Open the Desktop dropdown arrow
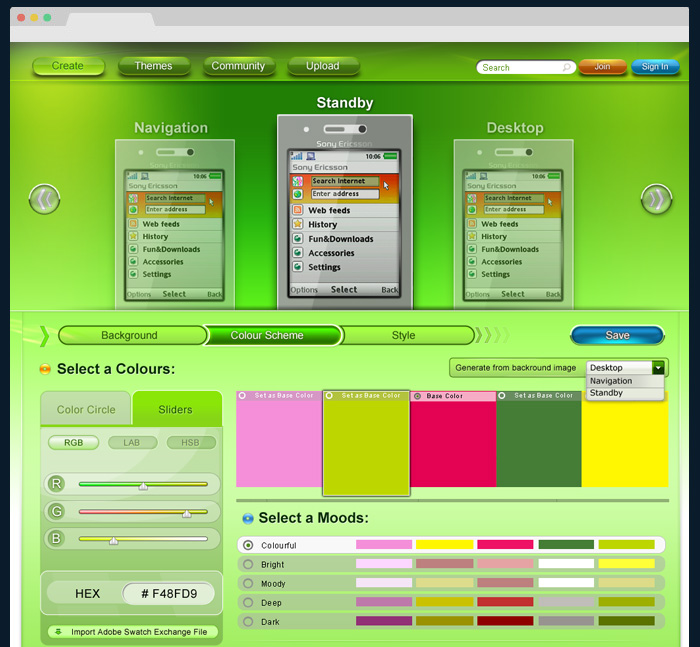This screenshot has width=700, height=647. point(658,368)
